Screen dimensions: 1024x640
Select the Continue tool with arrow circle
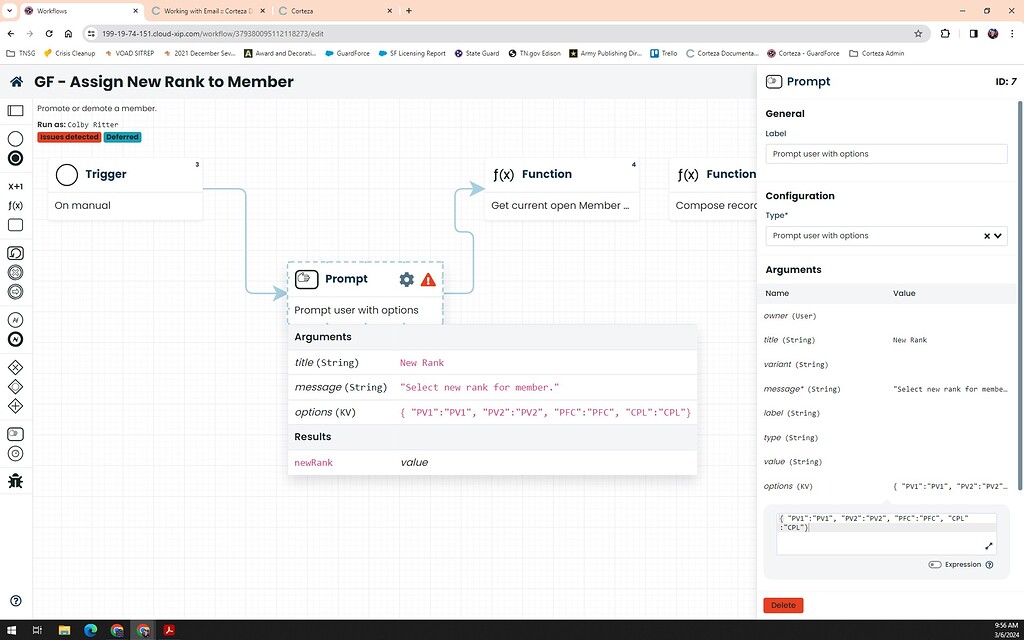click(15, 291)
